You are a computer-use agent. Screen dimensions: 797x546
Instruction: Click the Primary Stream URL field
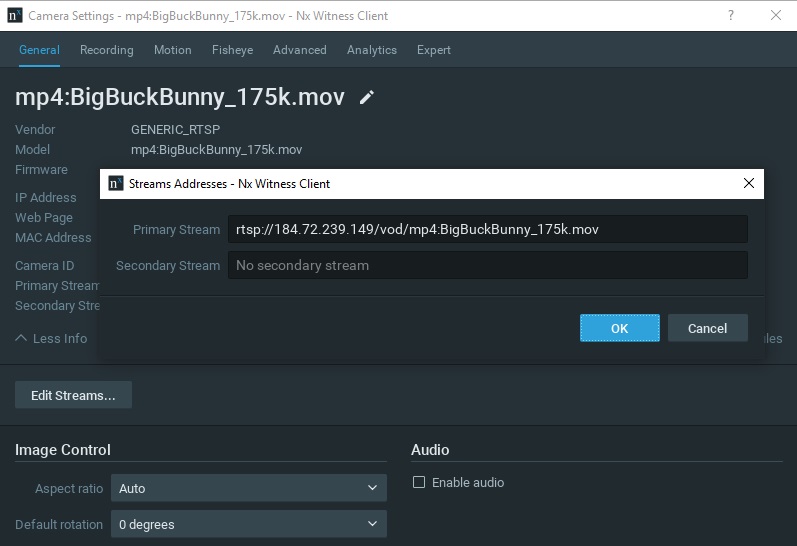point(487,229)
